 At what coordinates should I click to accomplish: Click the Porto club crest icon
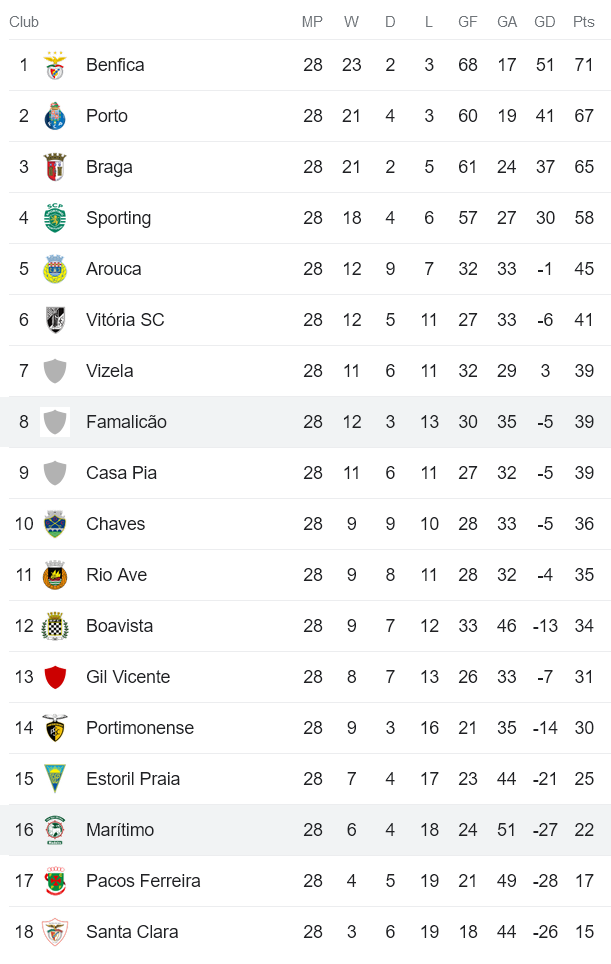(x=55, y=117)
